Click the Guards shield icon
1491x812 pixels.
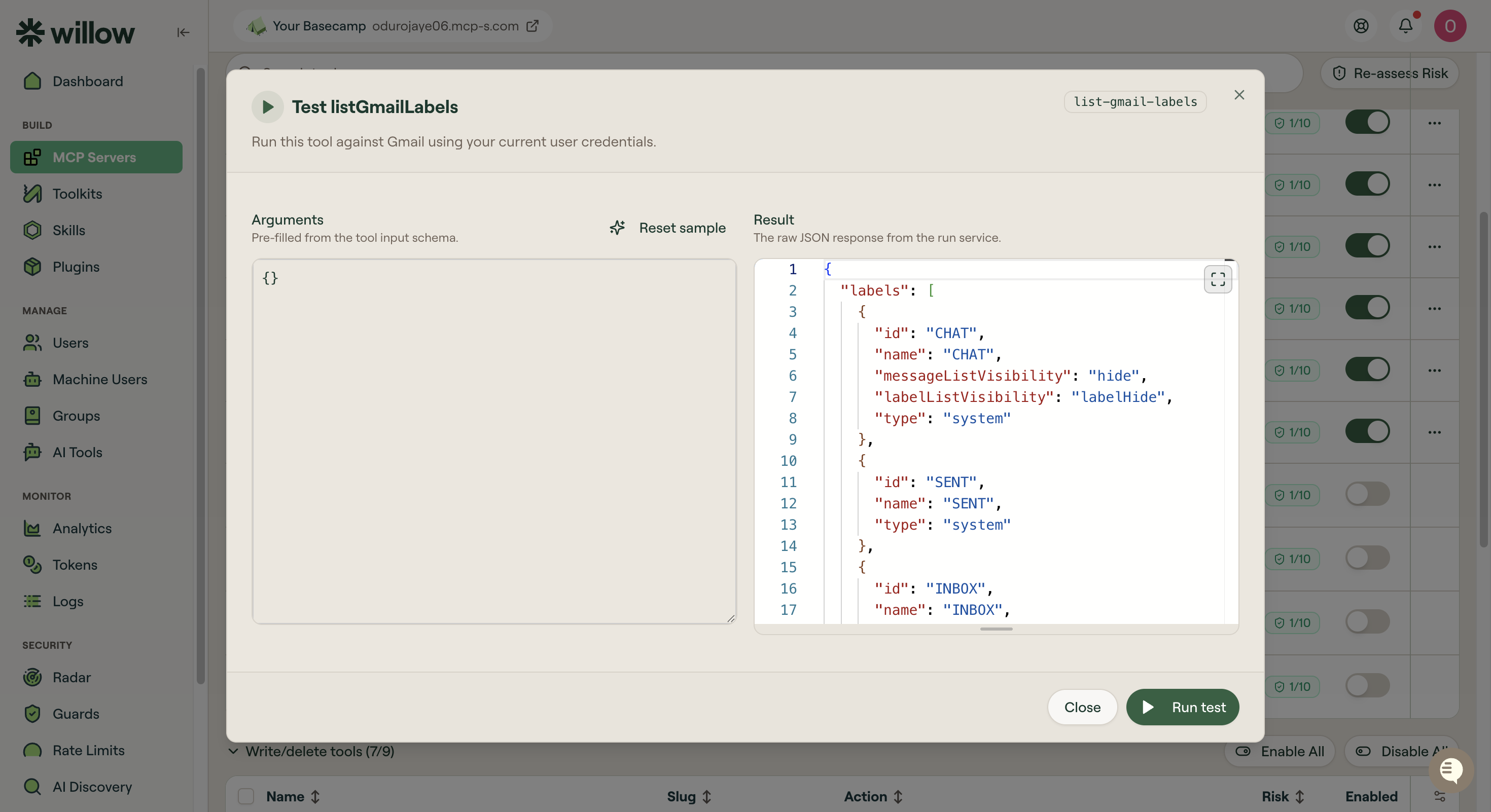[x=32, y=714]
